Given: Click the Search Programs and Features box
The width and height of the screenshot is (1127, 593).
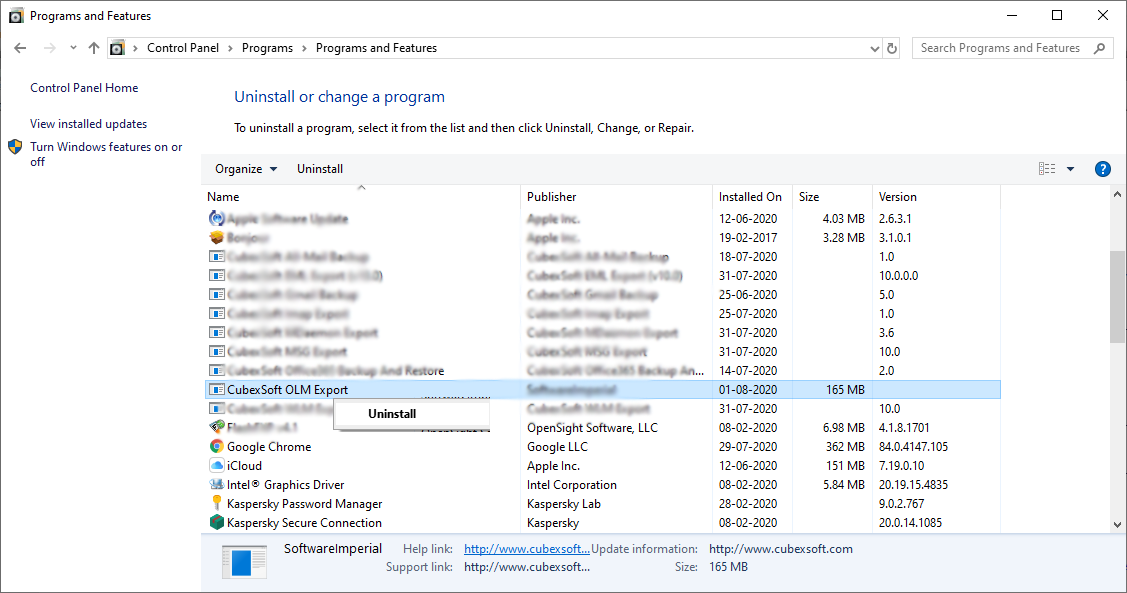Looking at the screenshot, I should [1000, 48].
